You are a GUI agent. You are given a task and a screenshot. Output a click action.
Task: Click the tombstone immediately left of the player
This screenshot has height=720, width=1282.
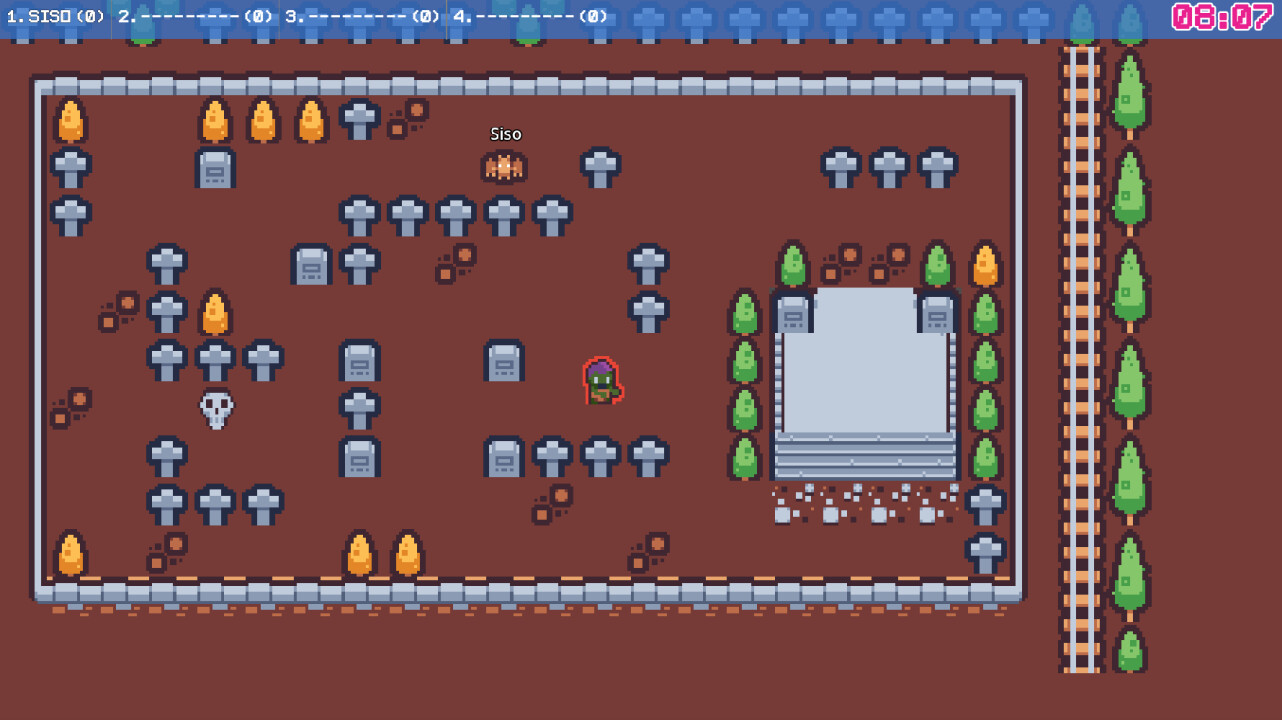504,360
